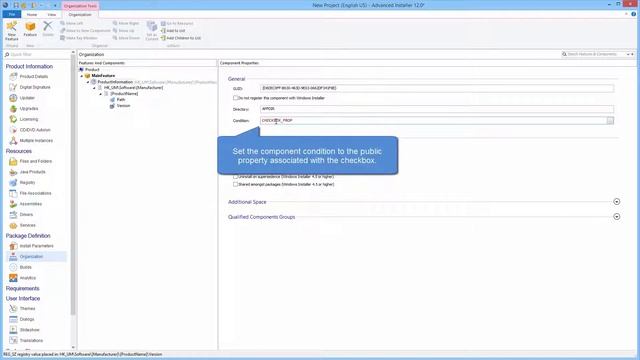Open CD/DVD Autorun page
640x360 pixels.
point(35,130)
